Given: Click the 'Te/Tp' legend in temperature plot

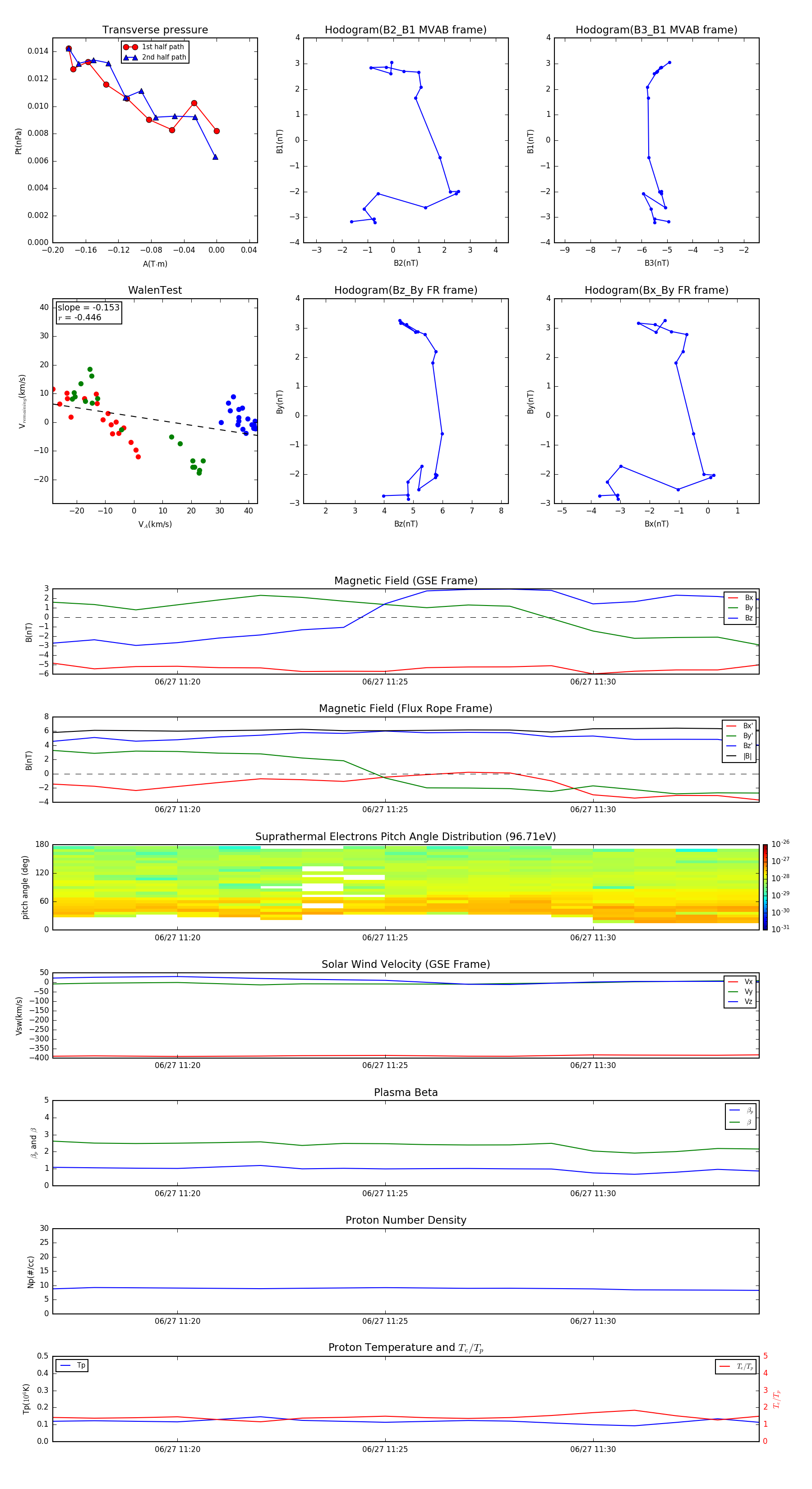Looking at the screenshot, I should pos(736,1366).
